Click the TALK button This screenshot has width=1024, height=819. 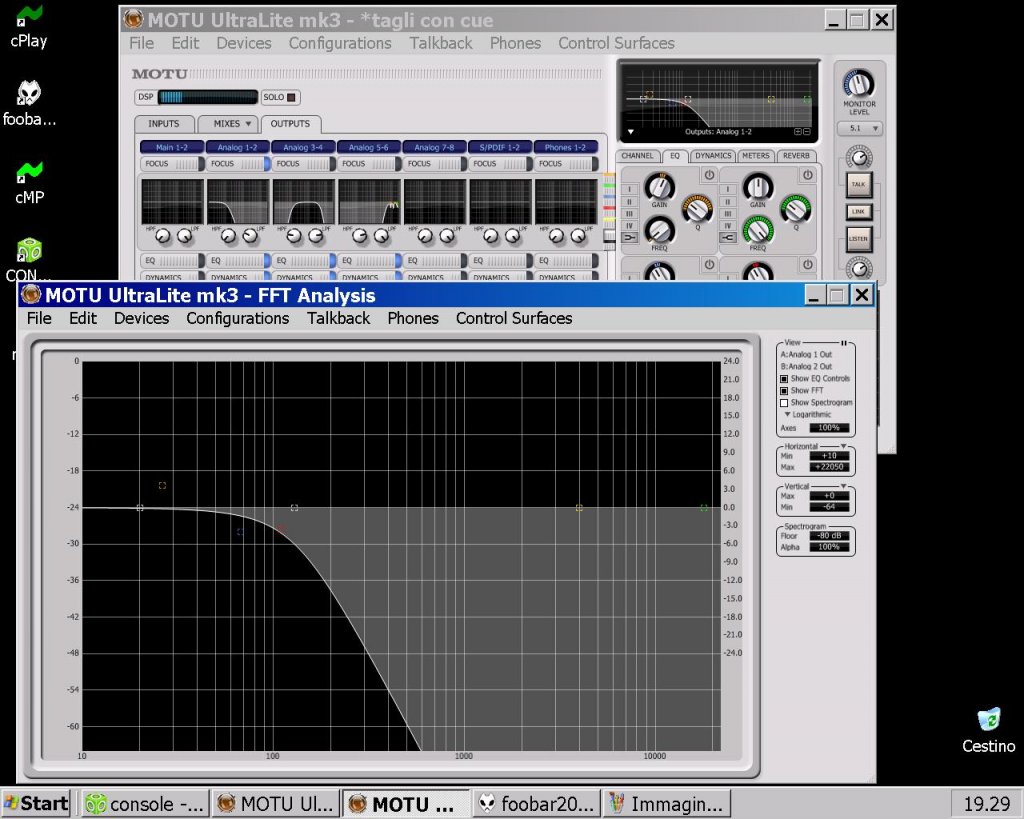pos(859,185)
